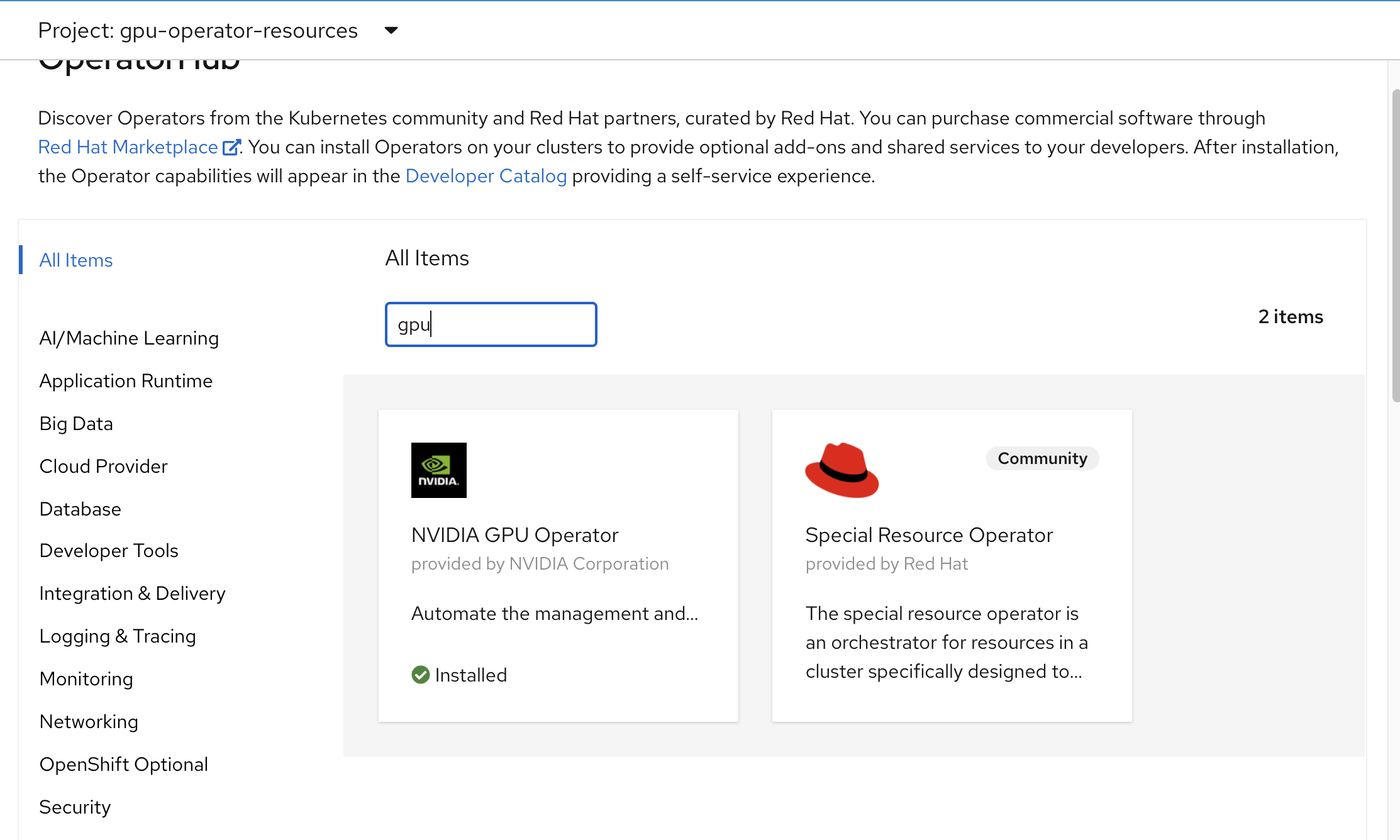Viewport: 1400px width, 840px height.
Task: Click the Red Hat fedora logo
Action: click(x=842, y=470)
